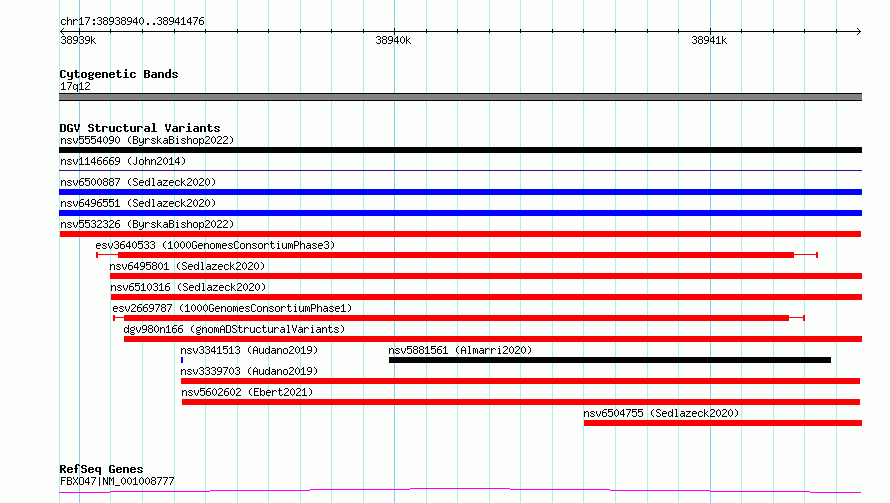This screenshot has width=890, height=503.
Task: Open esv3640533 (1000GenomesConsortiumPhase3) label
Action: [215, 245]
